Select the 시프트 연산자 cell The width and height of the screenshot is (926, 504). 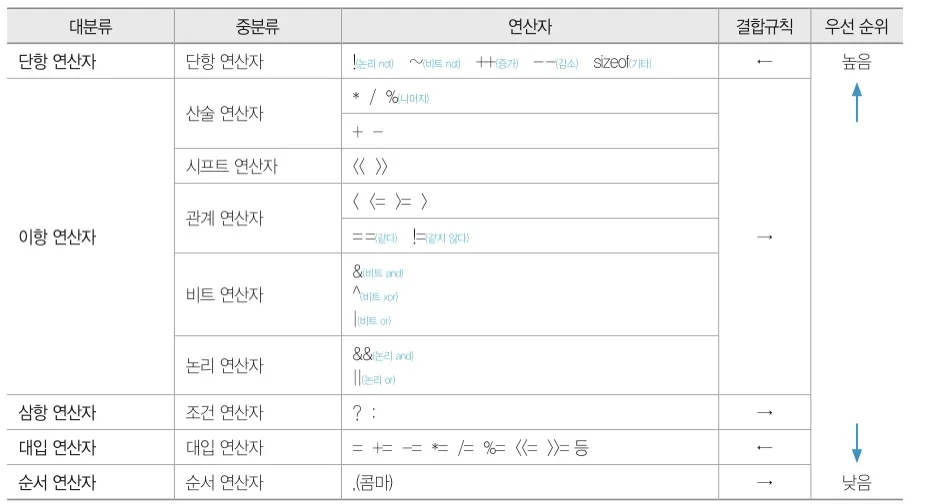257,166
